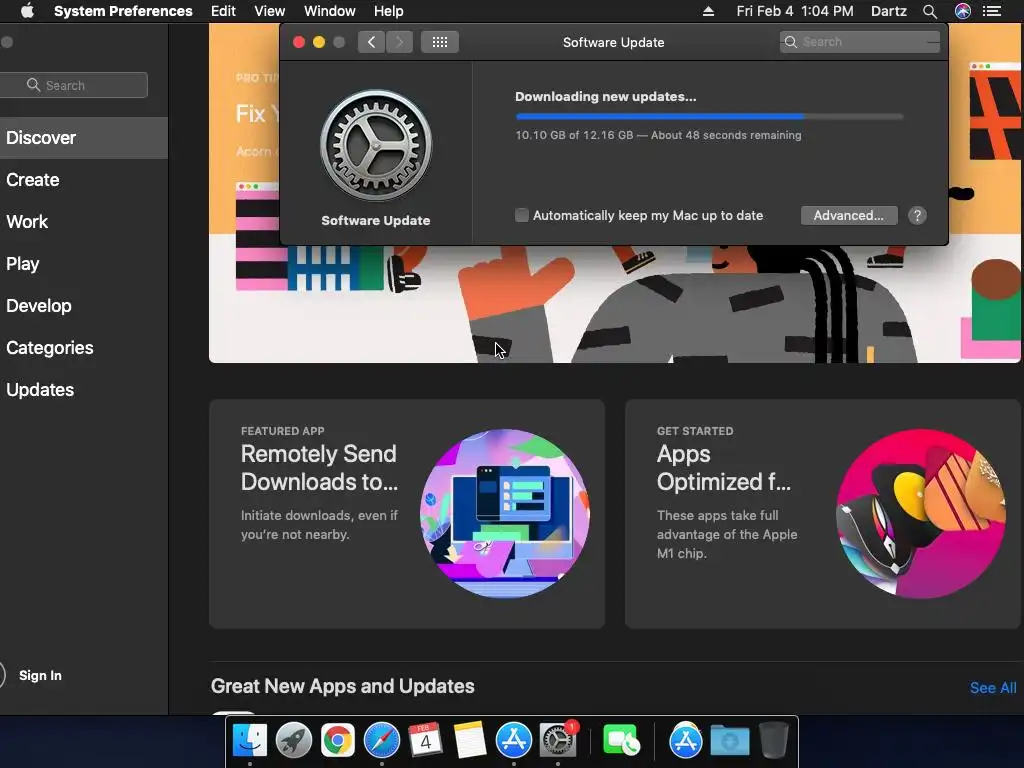Minimize the Software Update window
The height and width of the screenshot is (768, 1024).
point(319,42)
